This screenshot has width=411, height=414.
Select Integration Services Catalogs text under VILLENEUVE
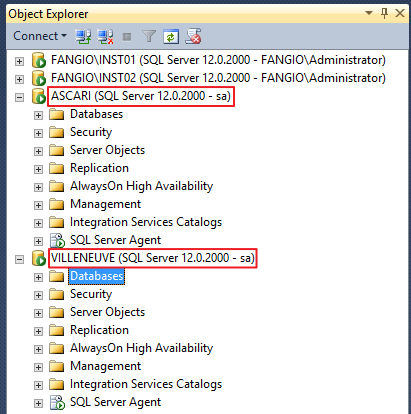click(146, 384)
